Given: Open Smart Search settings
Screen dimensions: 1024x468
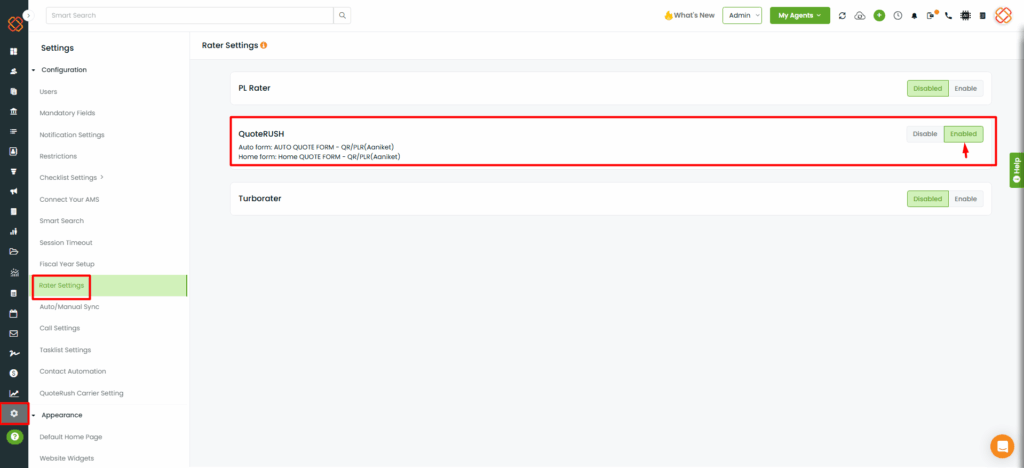Looking at the screenshot, I should click(x=61, y=221).
